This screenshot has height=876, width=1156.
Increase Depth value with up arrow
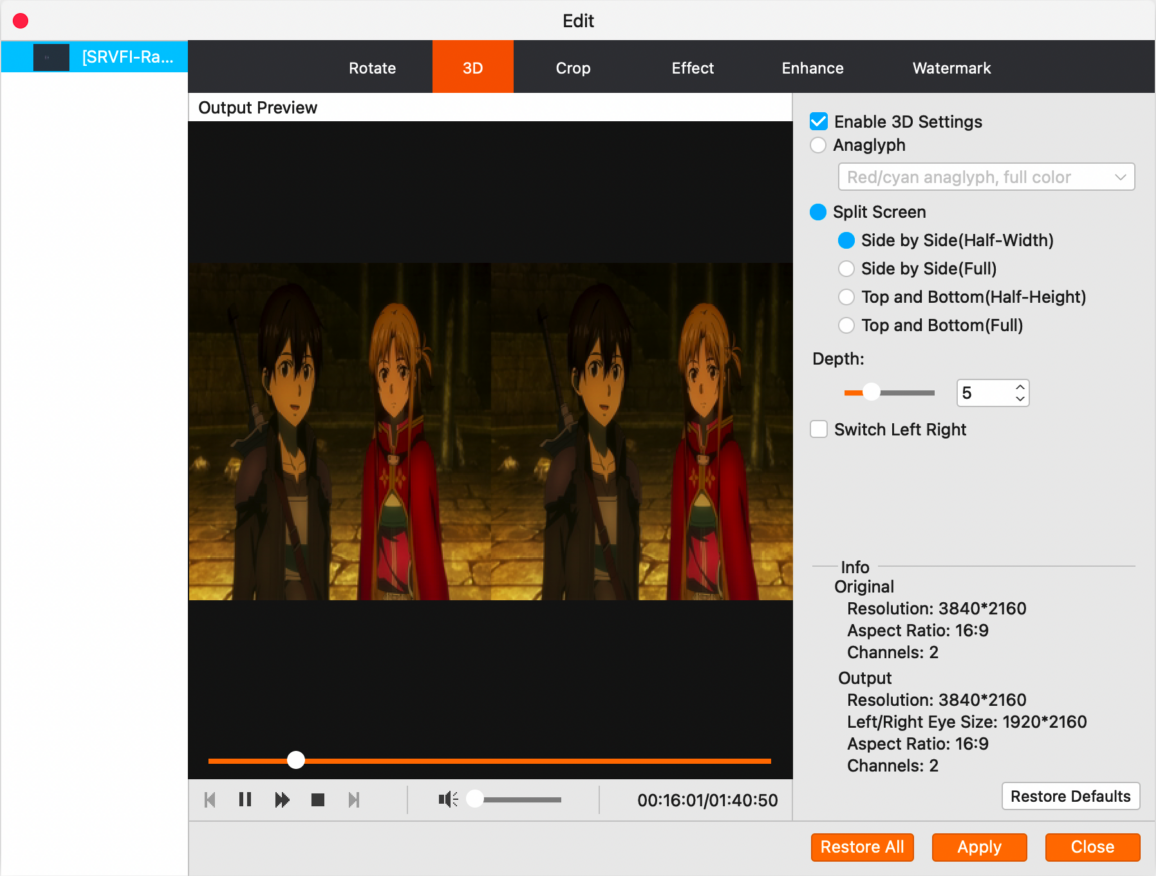click(1020, 387)
